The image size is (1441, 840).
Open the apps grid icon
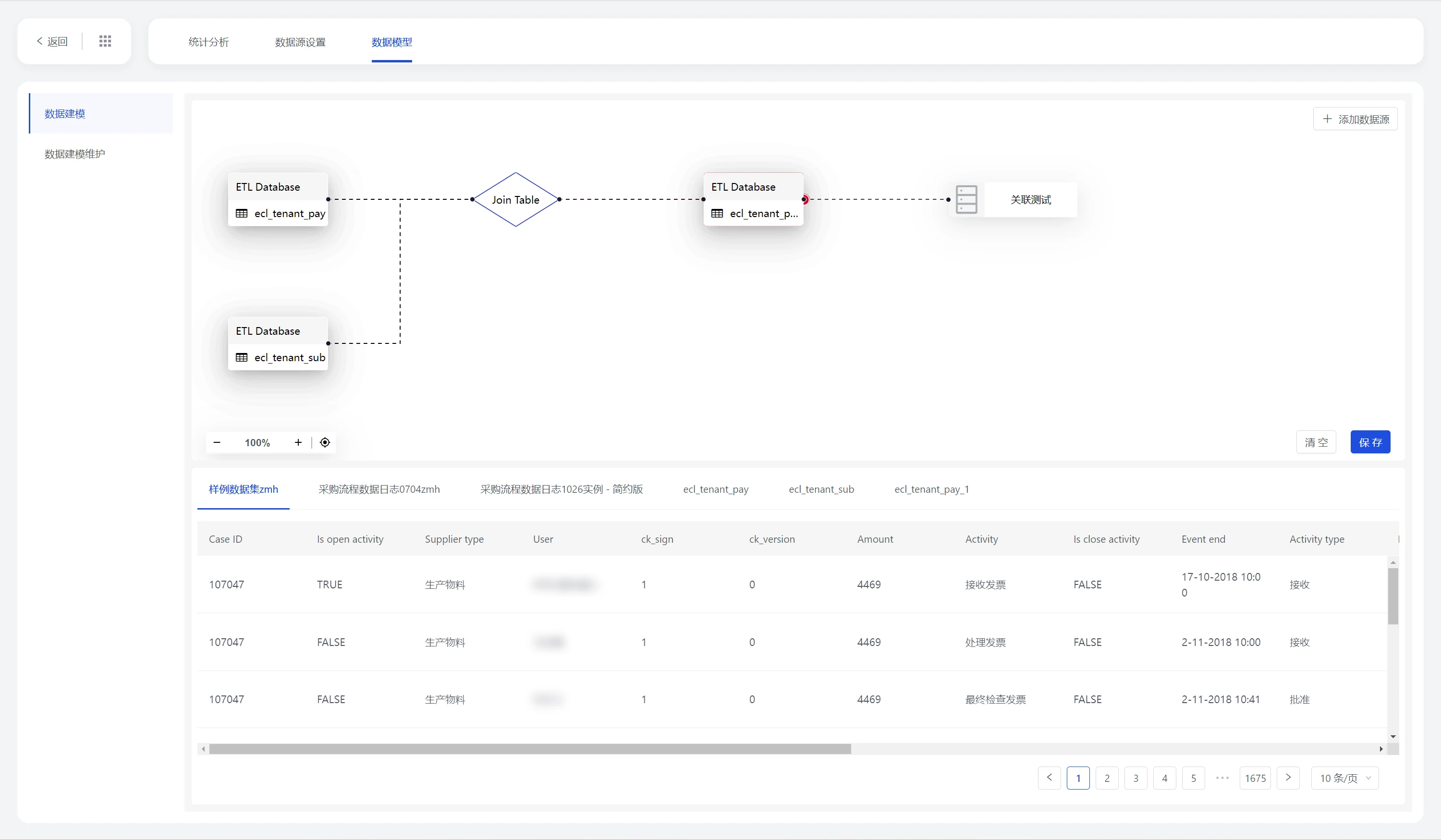pos(105,41)
